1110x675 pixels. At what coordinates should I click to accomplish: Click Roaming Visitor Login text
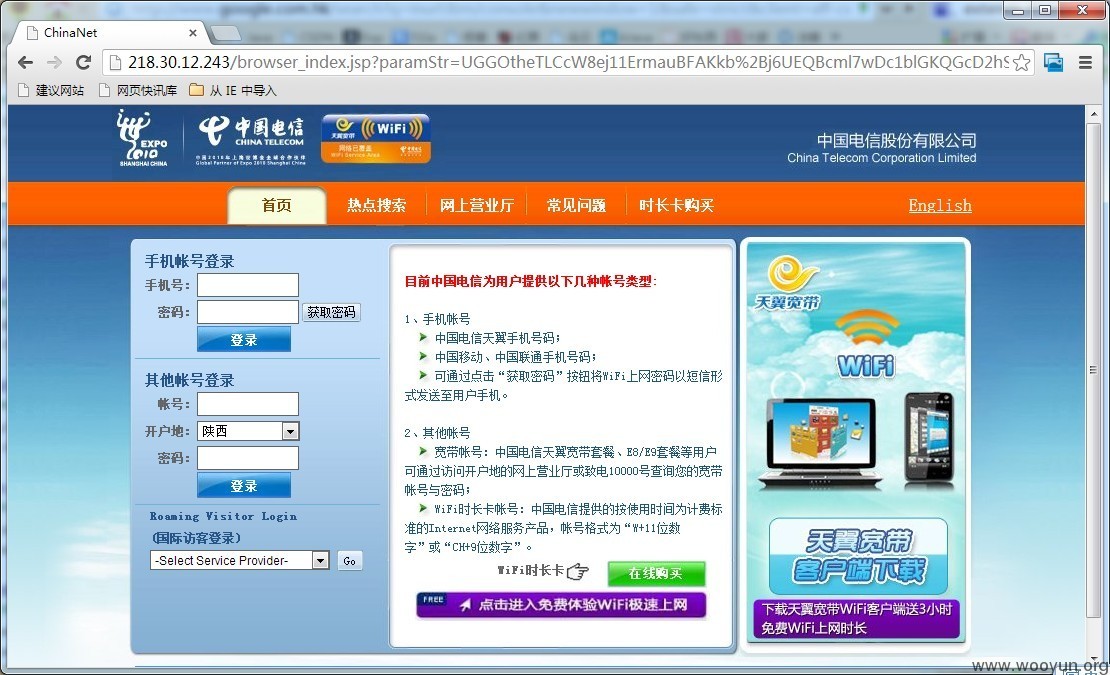tap(223, 517)
